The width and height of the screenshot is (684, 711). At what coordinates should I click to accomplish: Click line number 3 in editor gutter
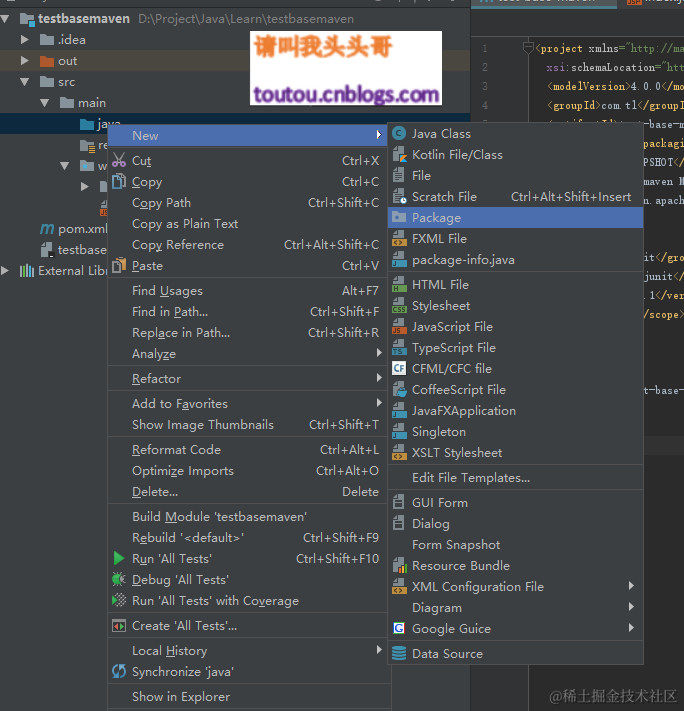[485, 86]
